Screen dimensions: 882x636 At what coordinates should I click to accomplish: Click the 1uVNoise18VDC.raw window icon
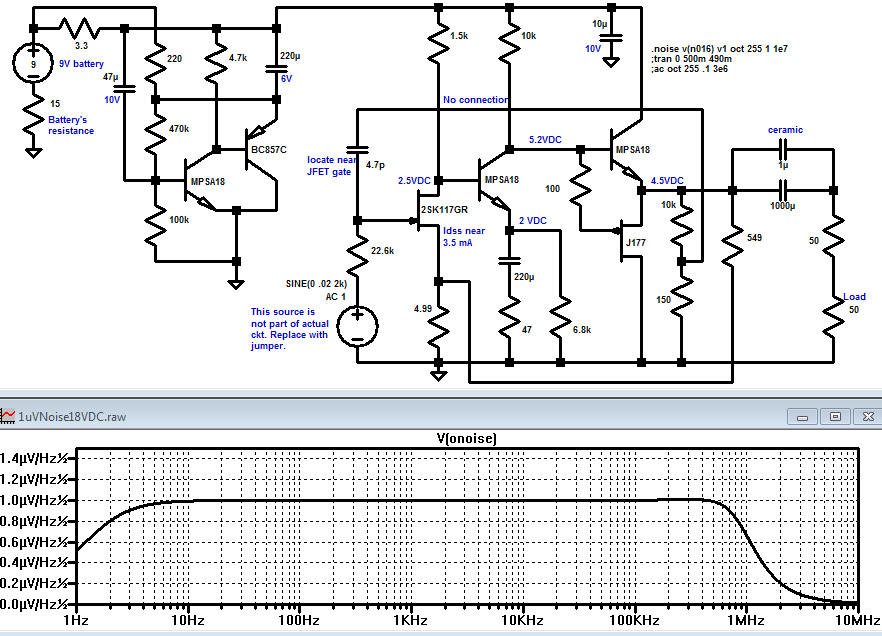click(x=9, y=415)
